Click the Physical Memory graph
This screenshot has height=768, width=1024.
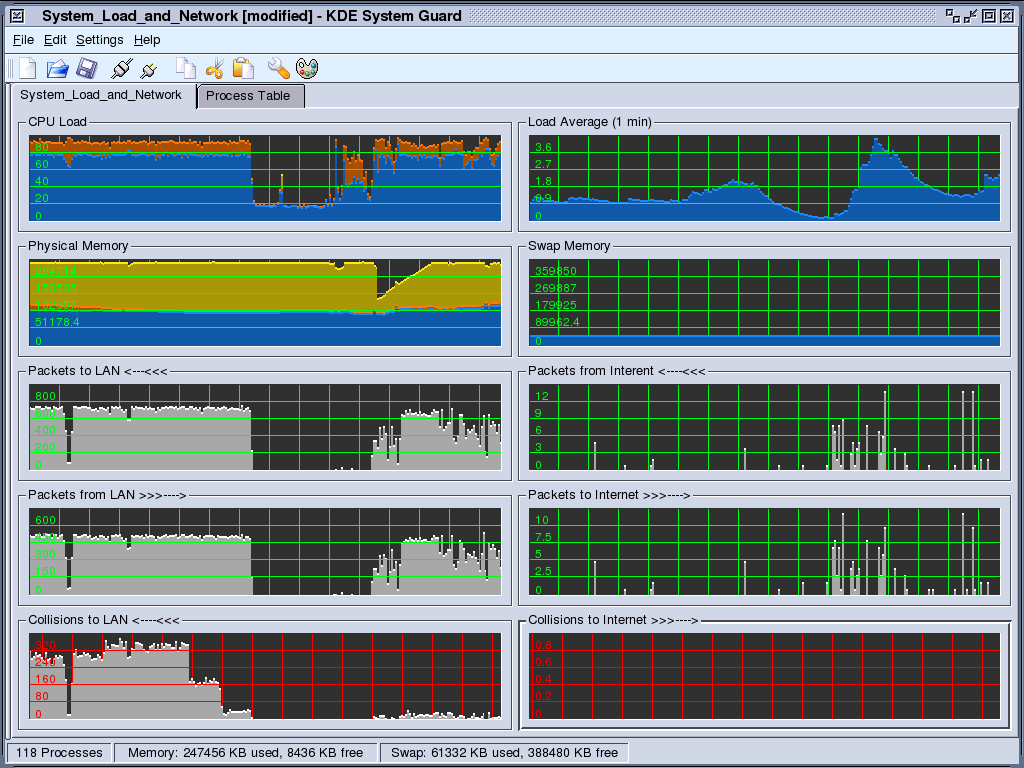point(265,302)
